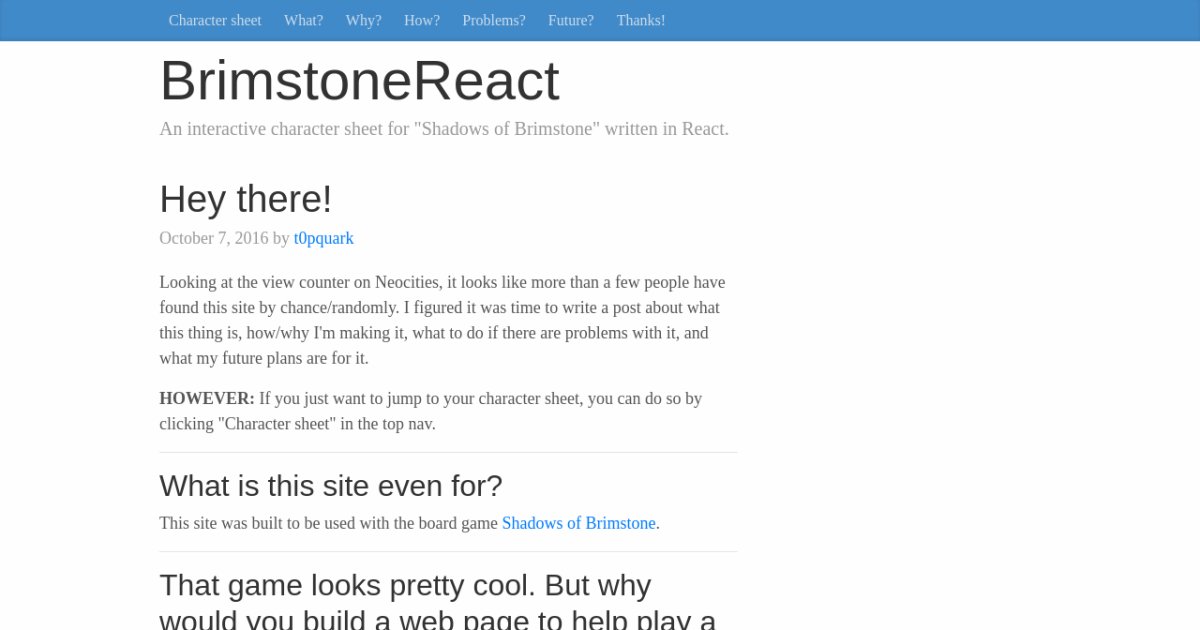This screenshot has width=1200, height=630.
Task: Select the Why? navigation item
Action: 363,20
